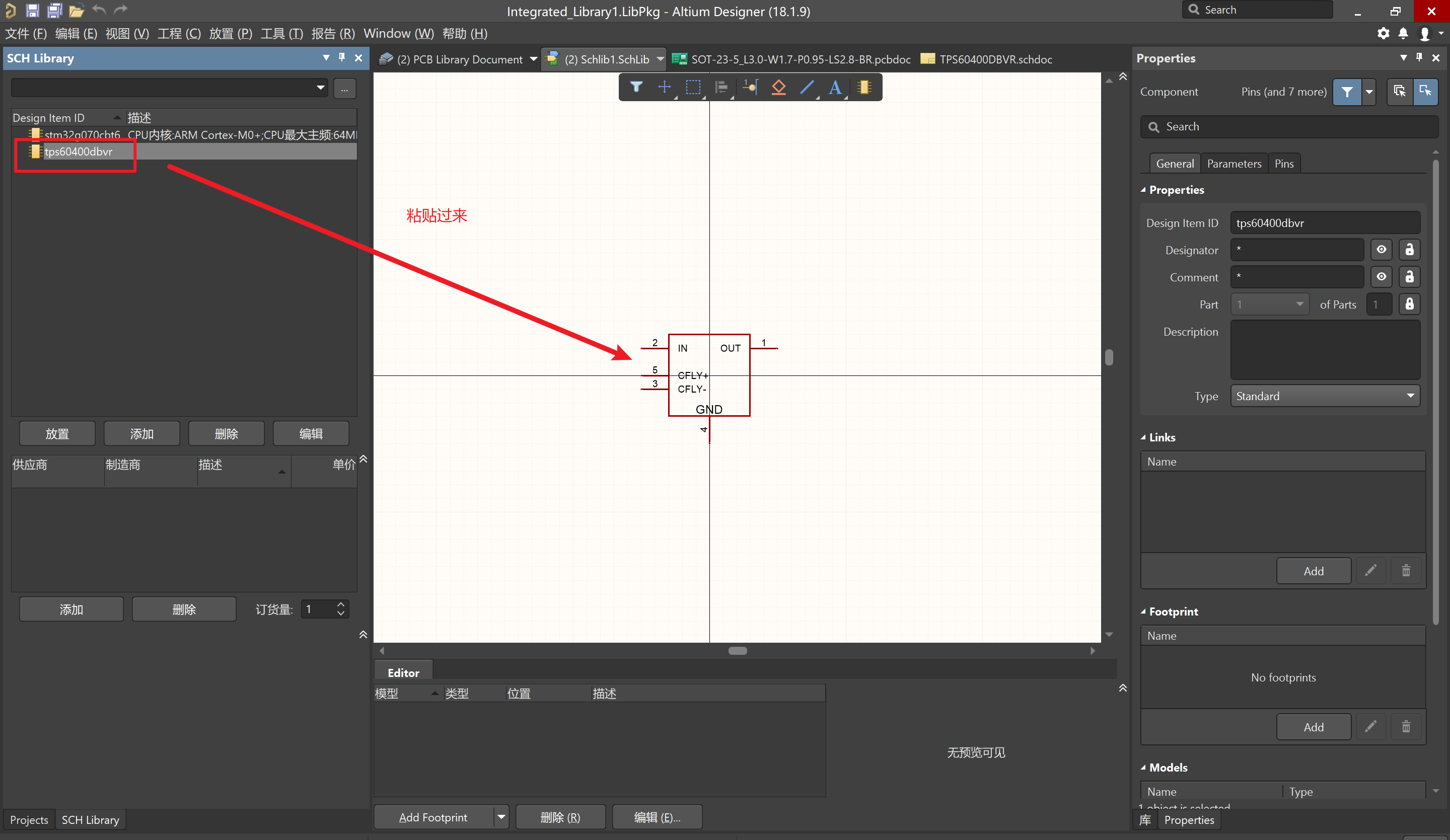This screenshot has width=1450, height=840.
Task: Click the Description text box
Action: pos(1325,350)
